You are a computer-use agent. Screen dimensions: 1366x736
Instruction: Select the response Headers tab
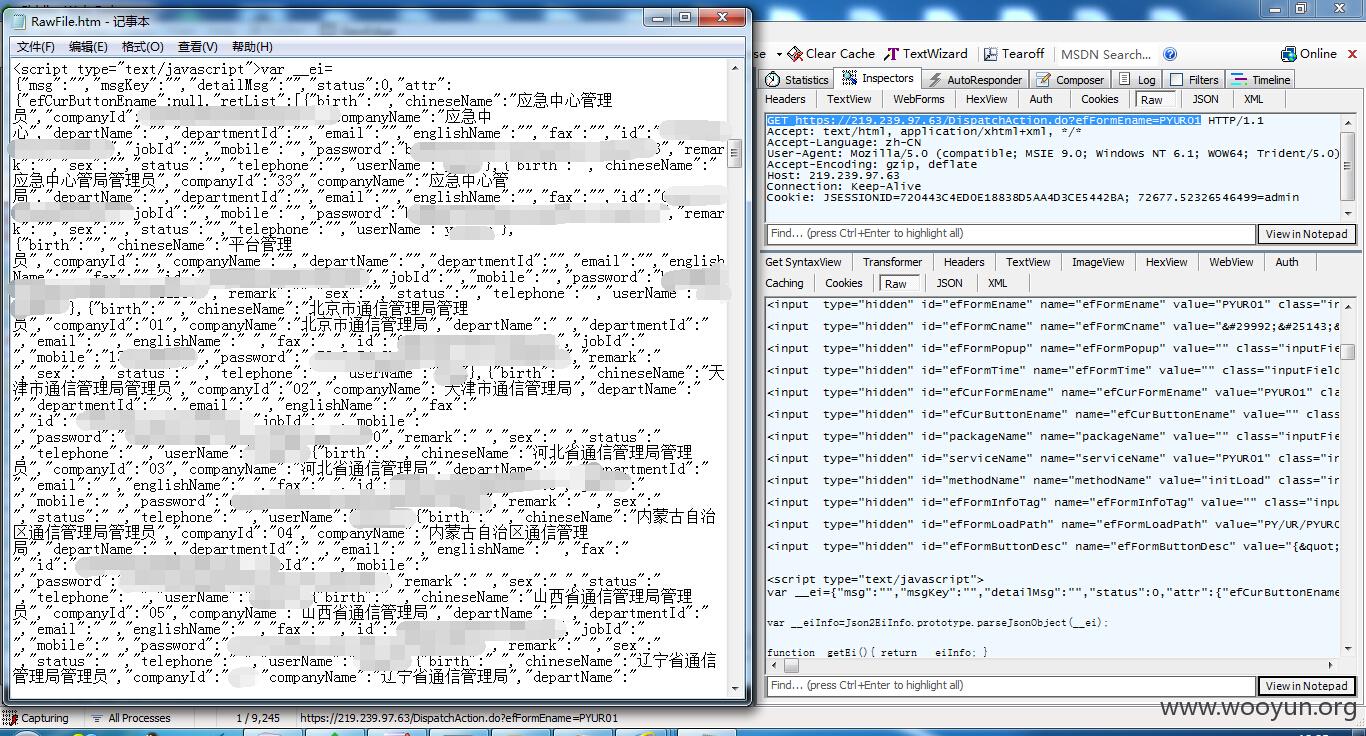[964, 262]
